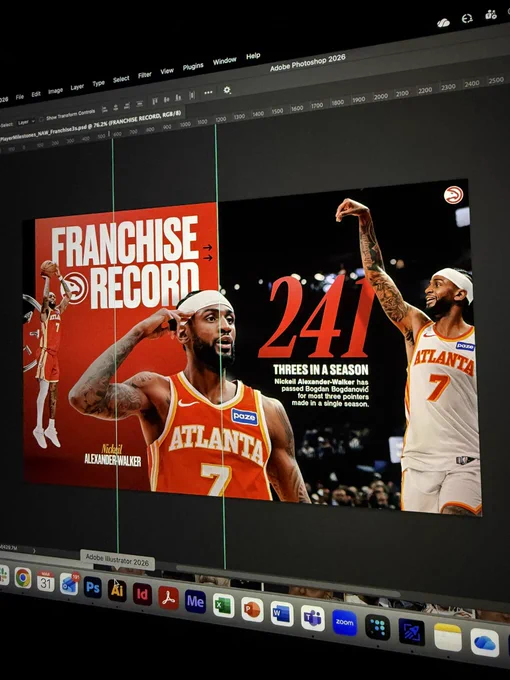Open Zoom from the dock
Viewport: 510px width, 680px height.
coord(344,623)
